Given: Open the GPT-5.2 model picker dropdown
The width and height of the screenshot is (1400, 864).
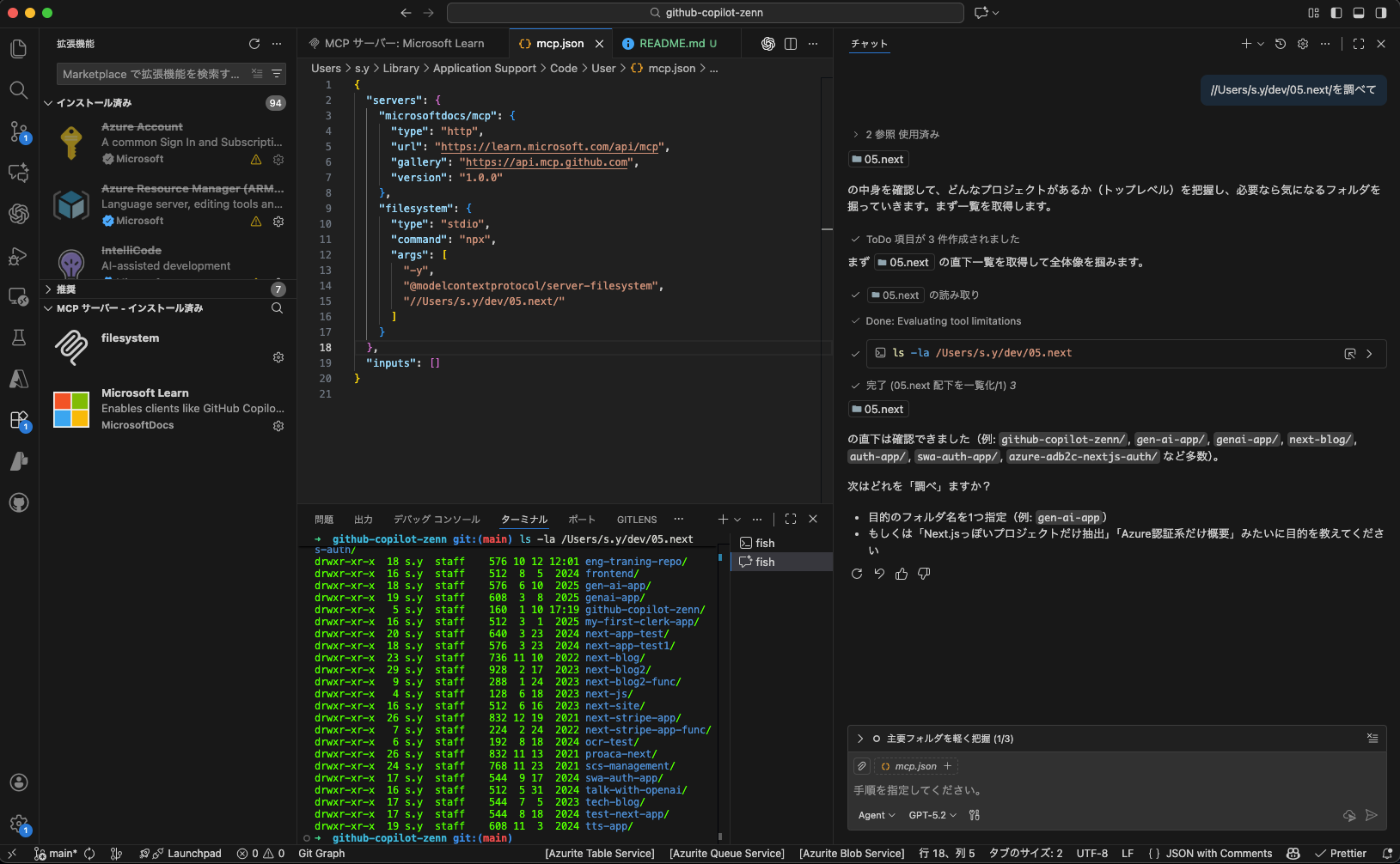Looking at the screenshot, I should point(932,815).
